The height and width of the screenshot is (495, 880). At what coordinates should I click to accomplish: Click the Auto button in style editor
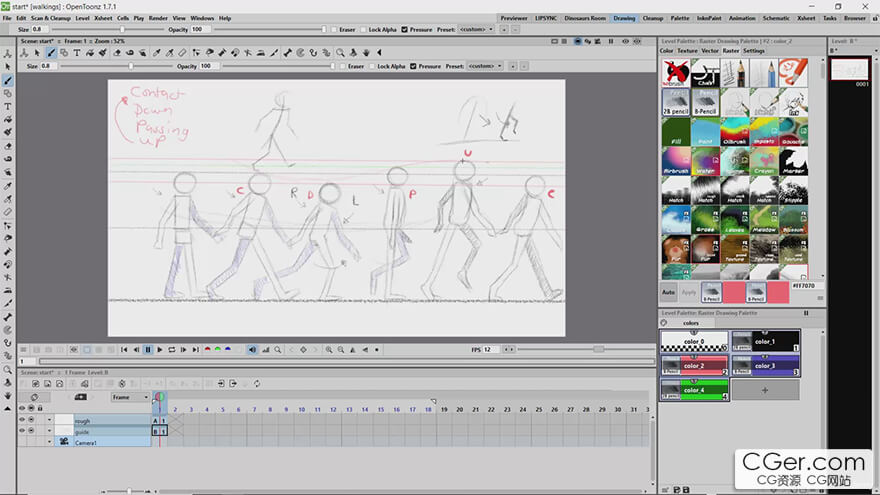pos(669,292)
